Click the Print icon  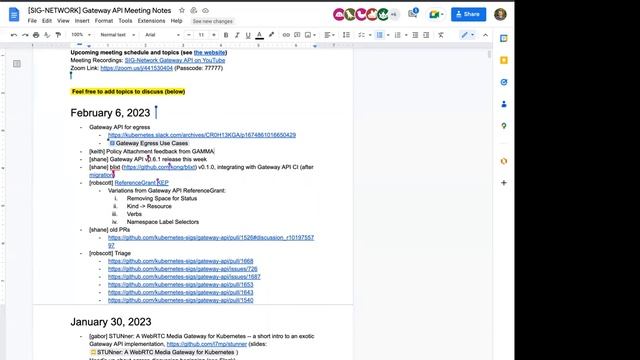[x=36, y=35]
